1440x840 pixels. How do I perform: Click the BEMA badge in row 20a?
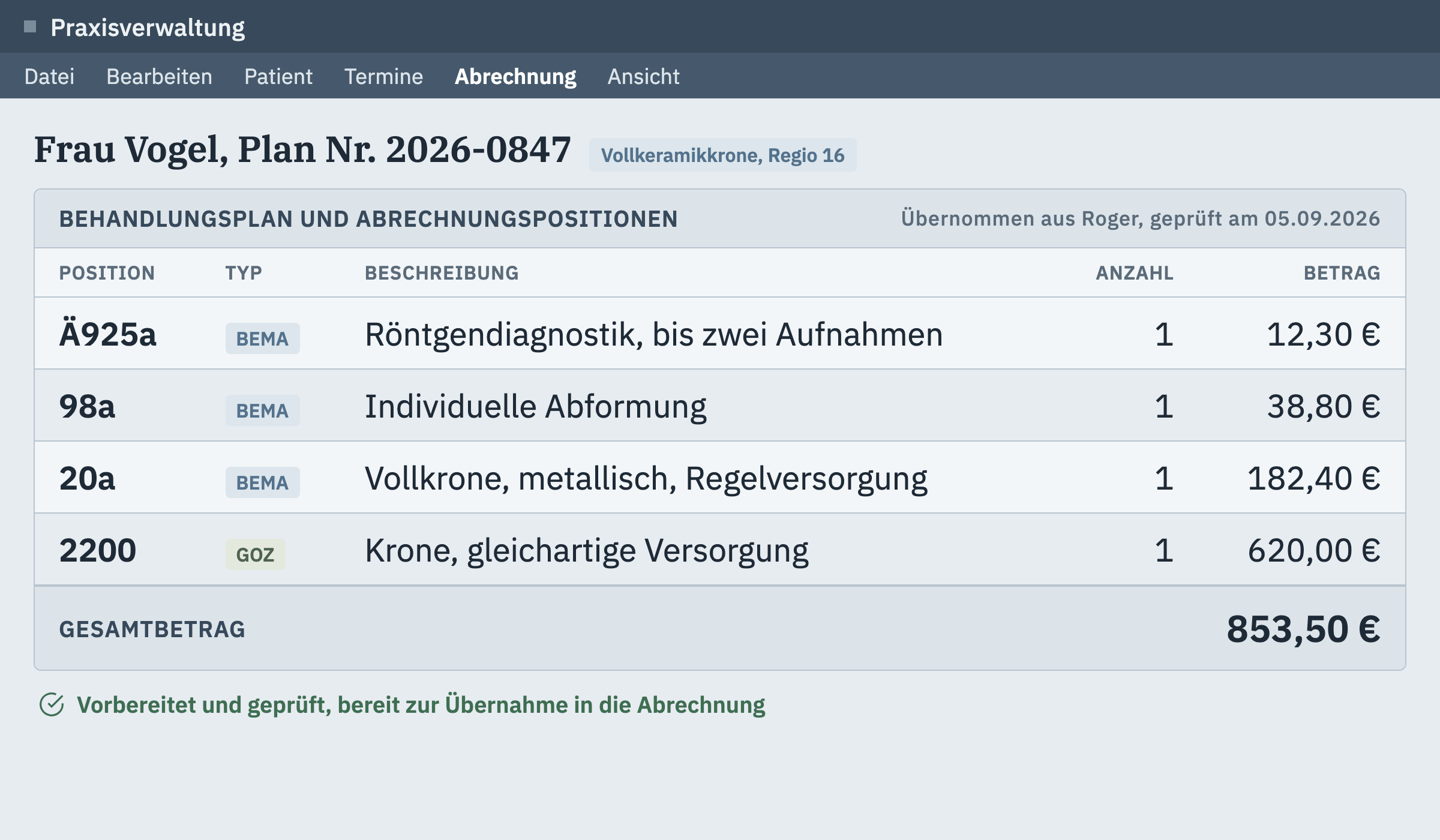coord(262,482)
